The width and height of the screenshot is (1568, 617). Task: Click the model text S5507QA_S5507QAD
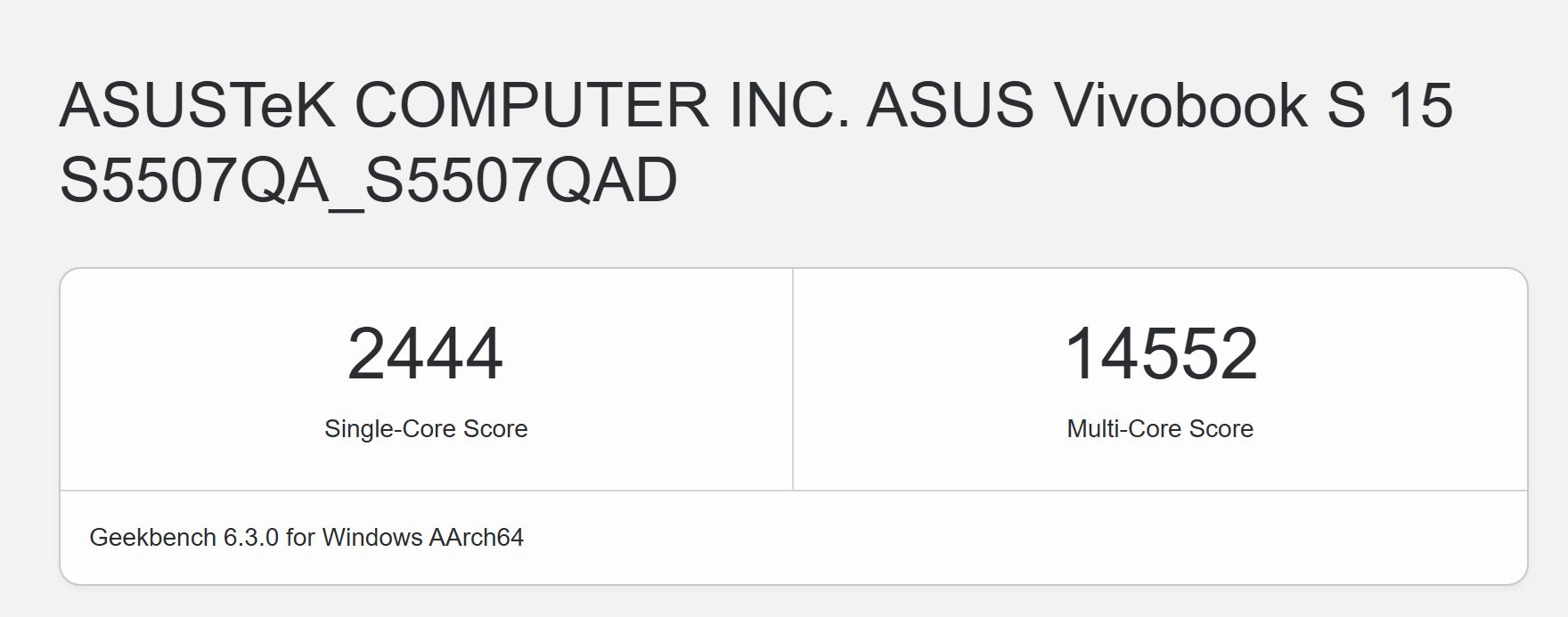click(x=369, y=181)
